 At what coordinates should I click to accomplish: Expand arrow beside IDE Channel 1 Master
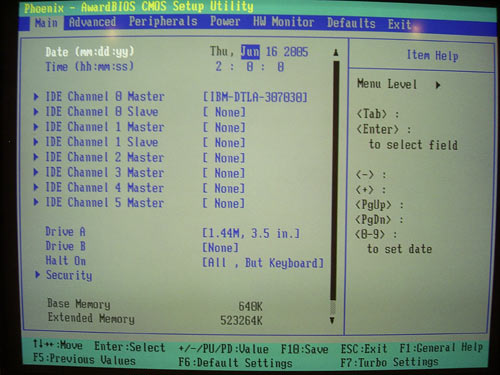(36, 127)
